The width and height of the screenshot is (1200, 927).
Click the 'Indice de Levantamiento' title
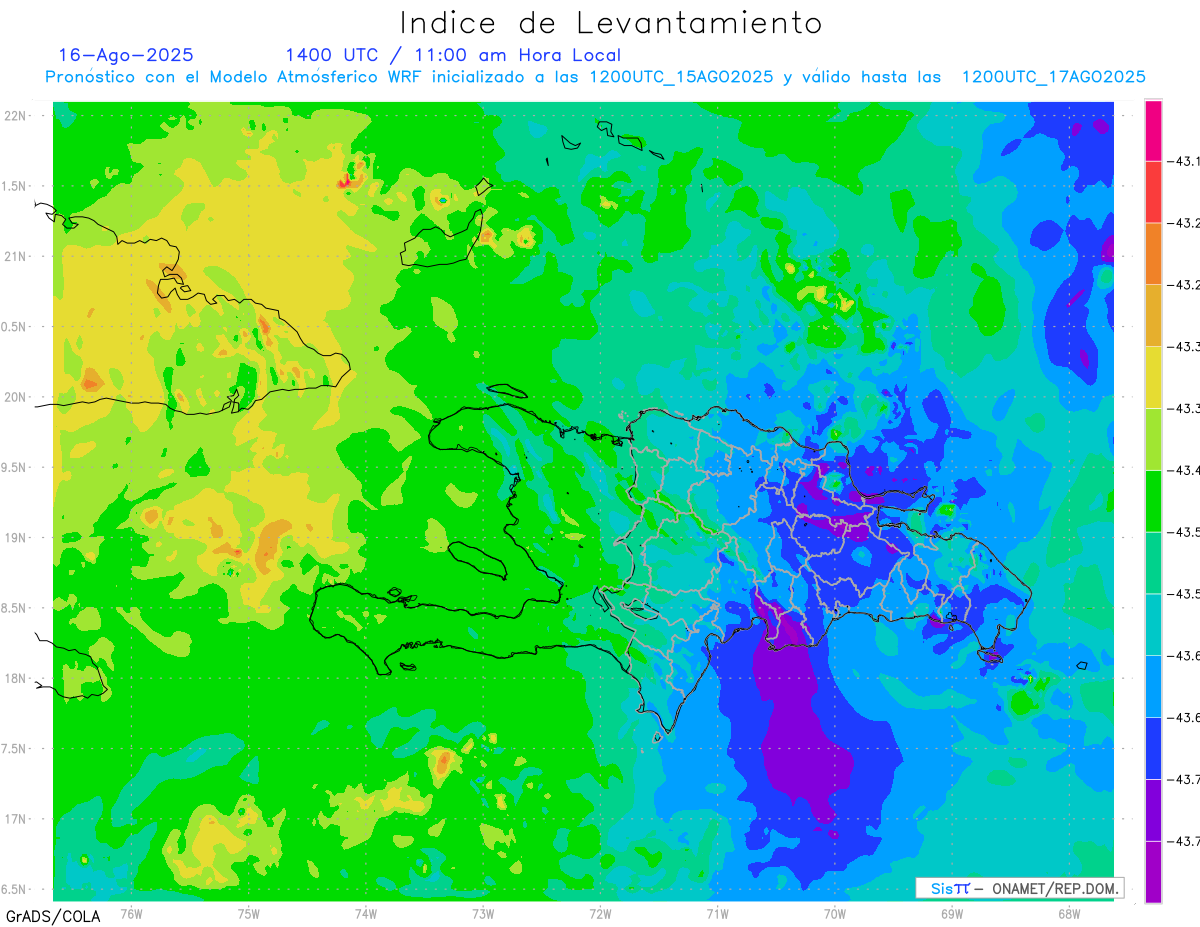click(x=611, y=23)
